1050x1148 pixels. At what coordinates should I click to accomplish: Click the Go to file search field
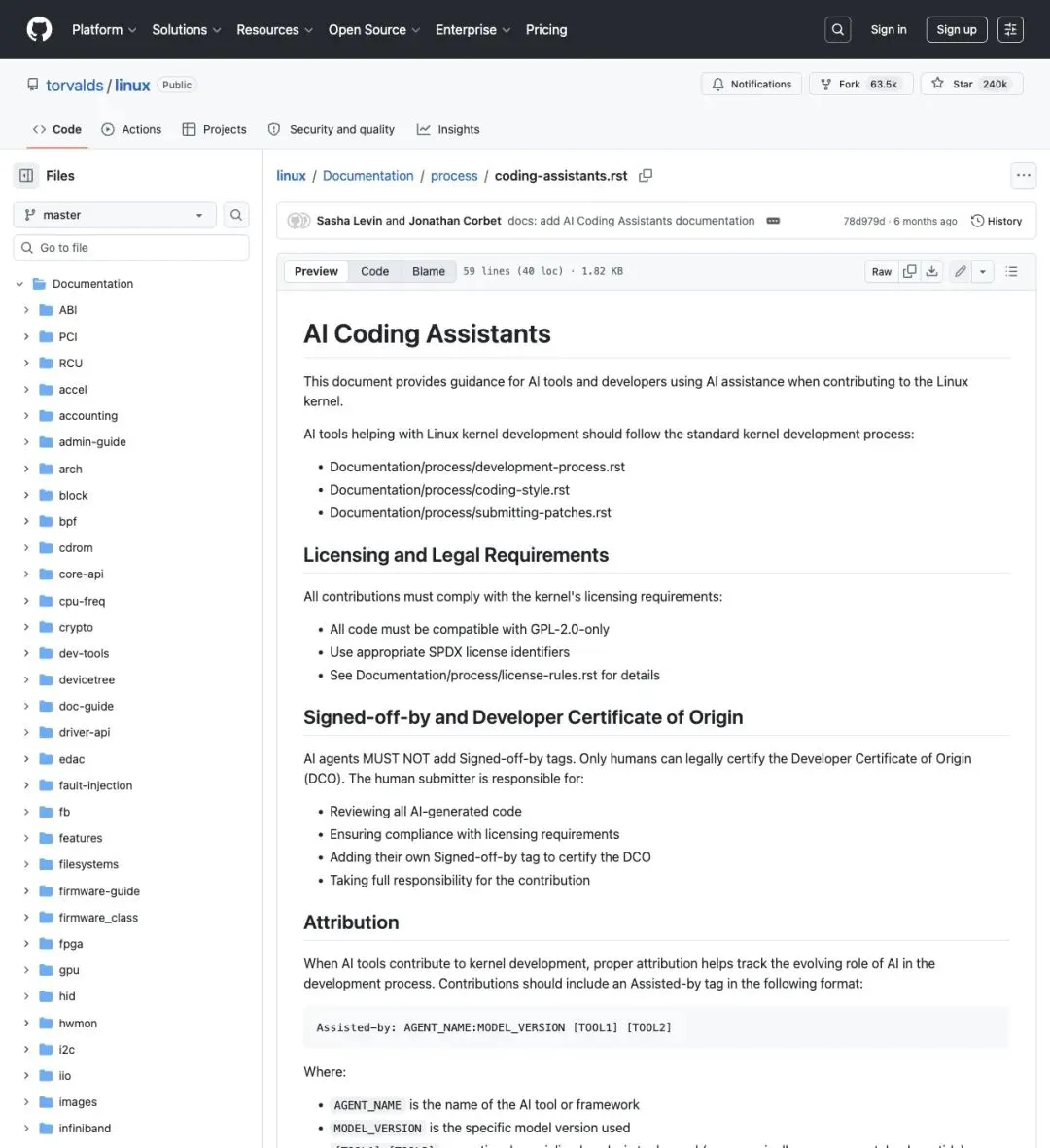(131, 248)
